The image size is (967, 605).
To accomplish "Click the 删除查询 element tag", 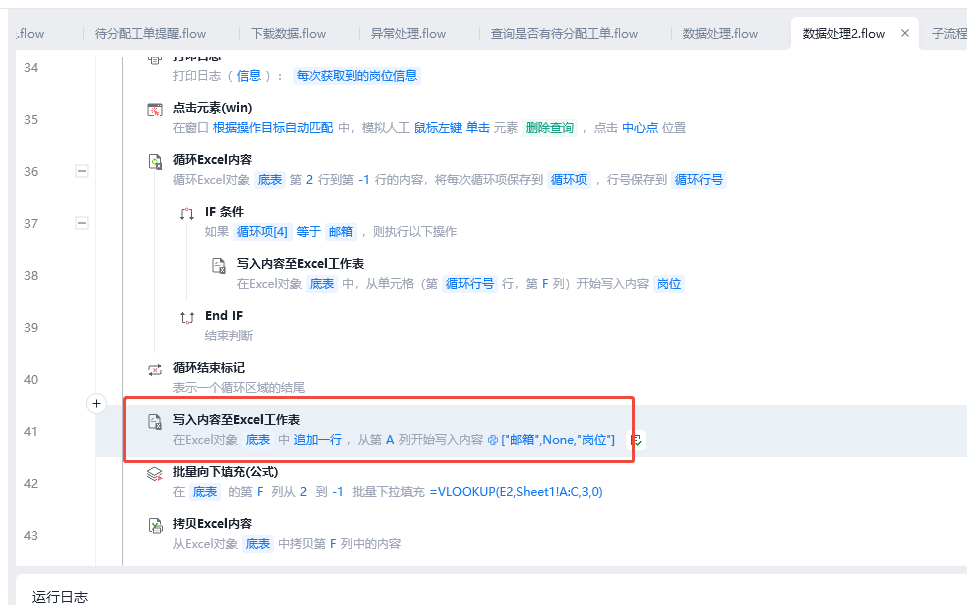I will point(549,128).
